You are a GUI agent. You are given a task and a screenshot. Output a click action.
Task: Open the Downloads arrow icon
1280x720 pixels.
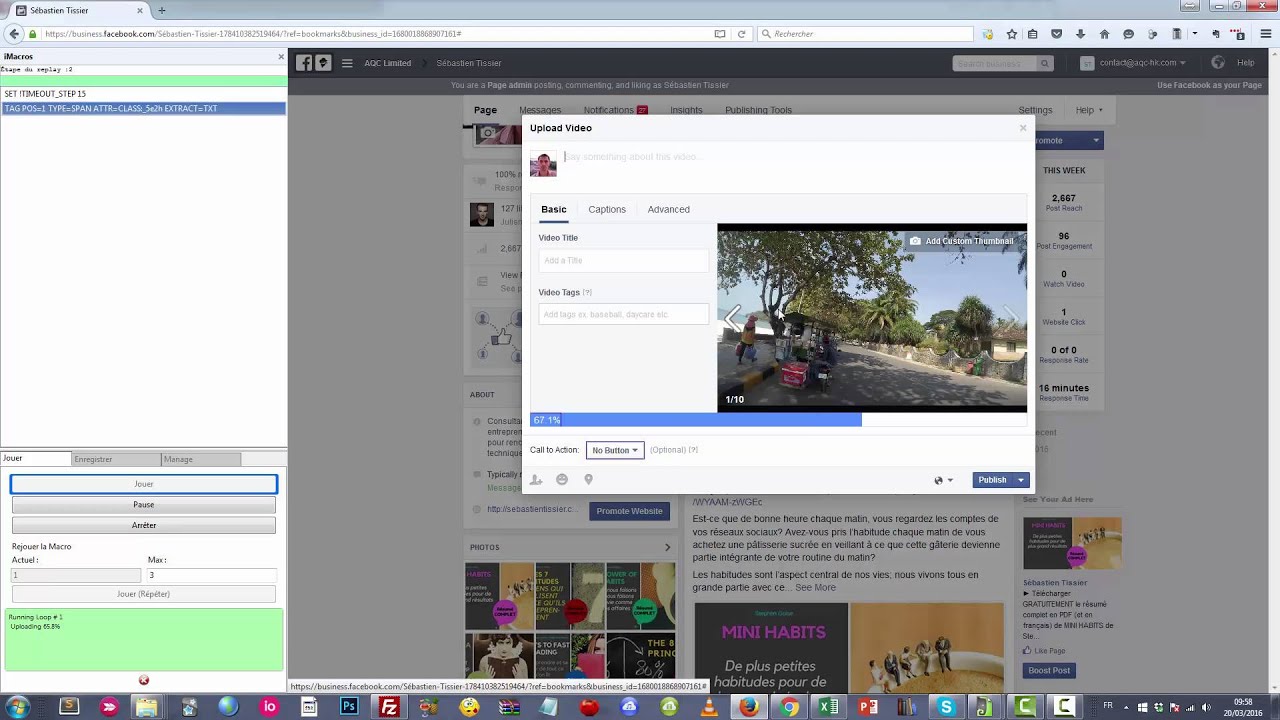(1081, 34)
